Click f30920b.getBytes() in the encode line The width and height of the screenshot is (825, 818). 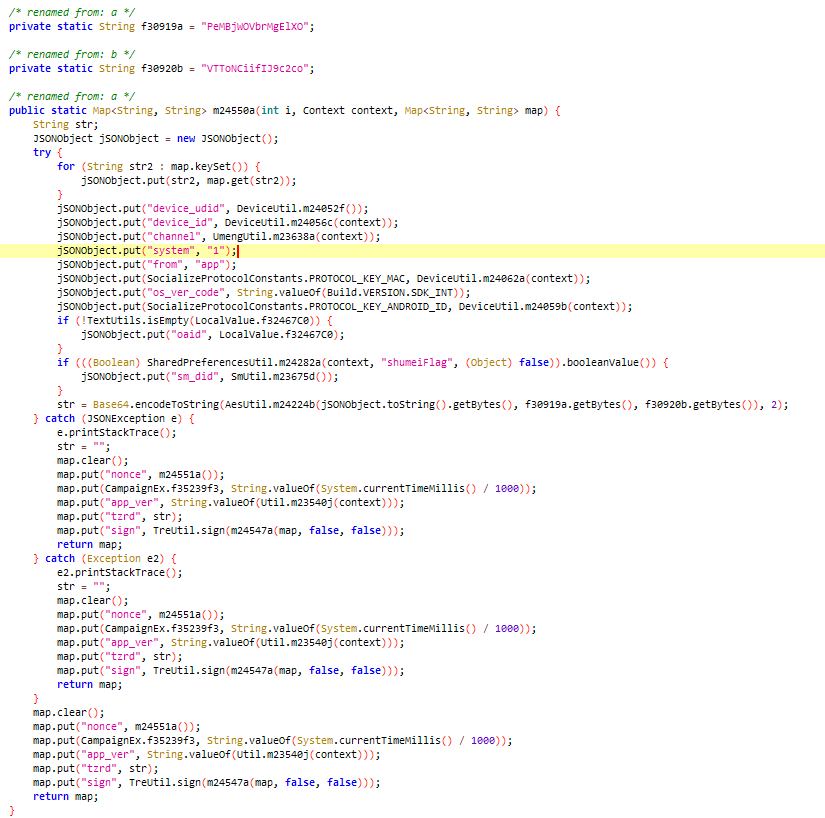coord(699,405)
